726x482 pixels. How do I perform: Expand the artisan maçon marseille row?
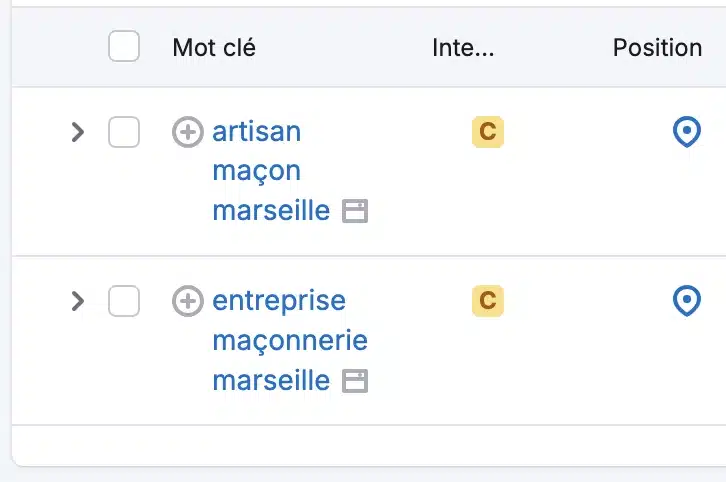[78, 132]
